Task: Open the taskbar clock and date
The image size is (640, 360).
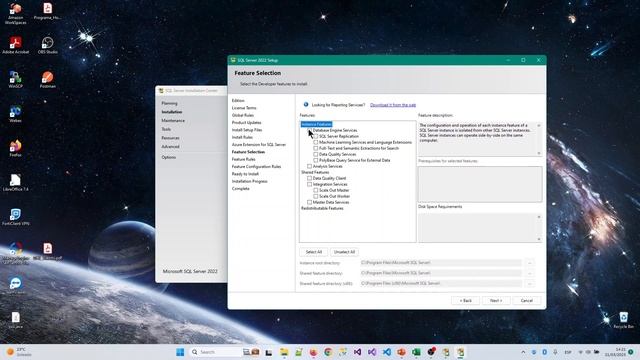Action: point(616,352)
